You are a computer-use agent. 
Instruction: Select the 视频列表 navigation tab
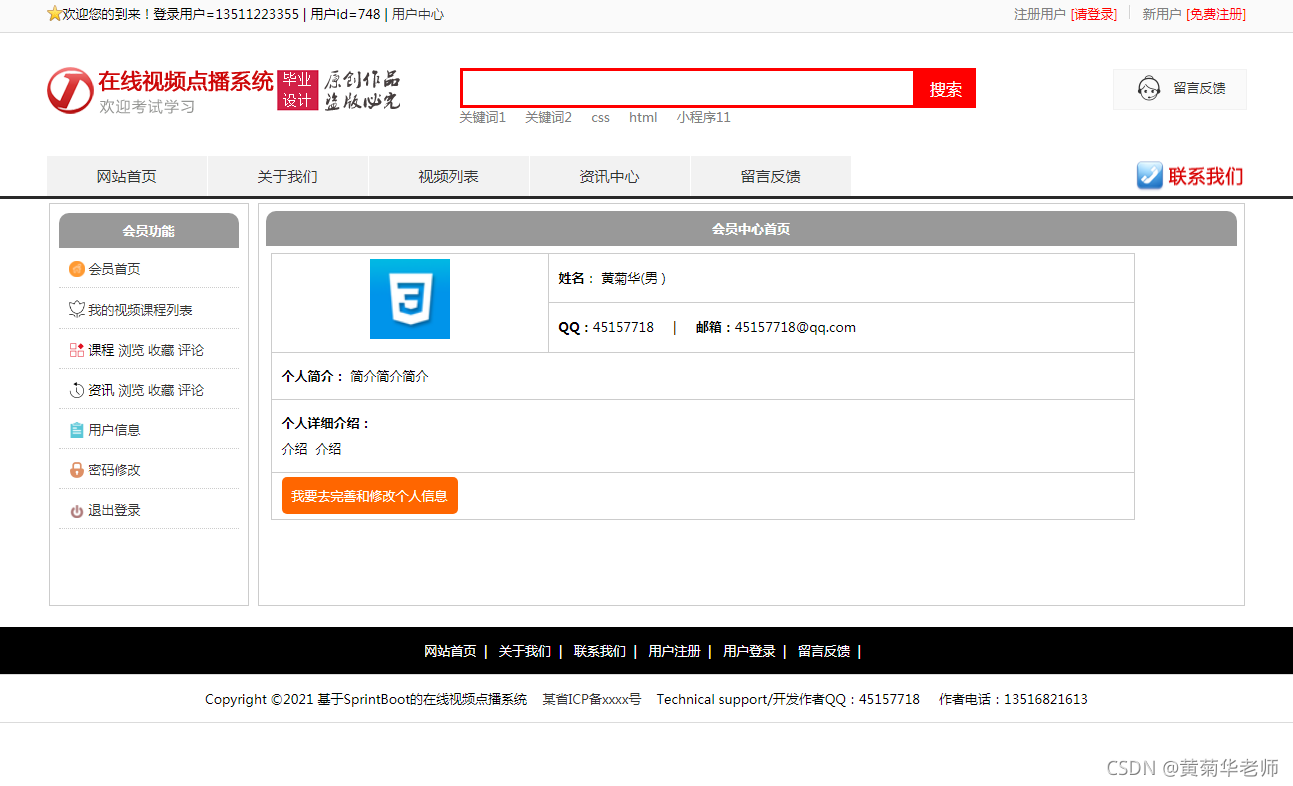pyautogui.click(x=448, y=176)
